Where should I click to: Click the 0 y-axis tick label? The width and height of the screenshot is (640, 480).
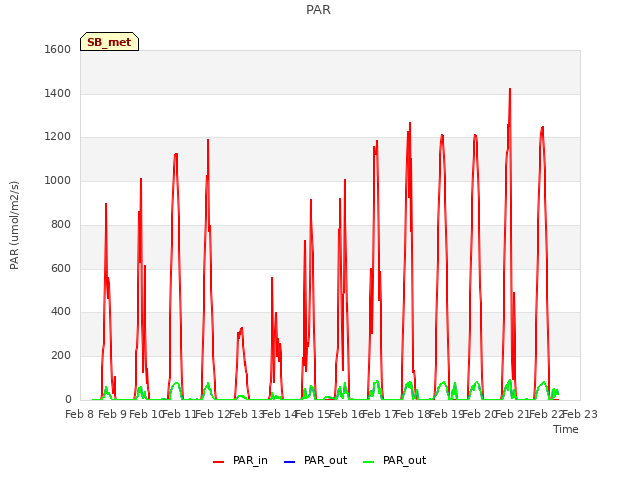pyautogui.click(x=68, y=400)
